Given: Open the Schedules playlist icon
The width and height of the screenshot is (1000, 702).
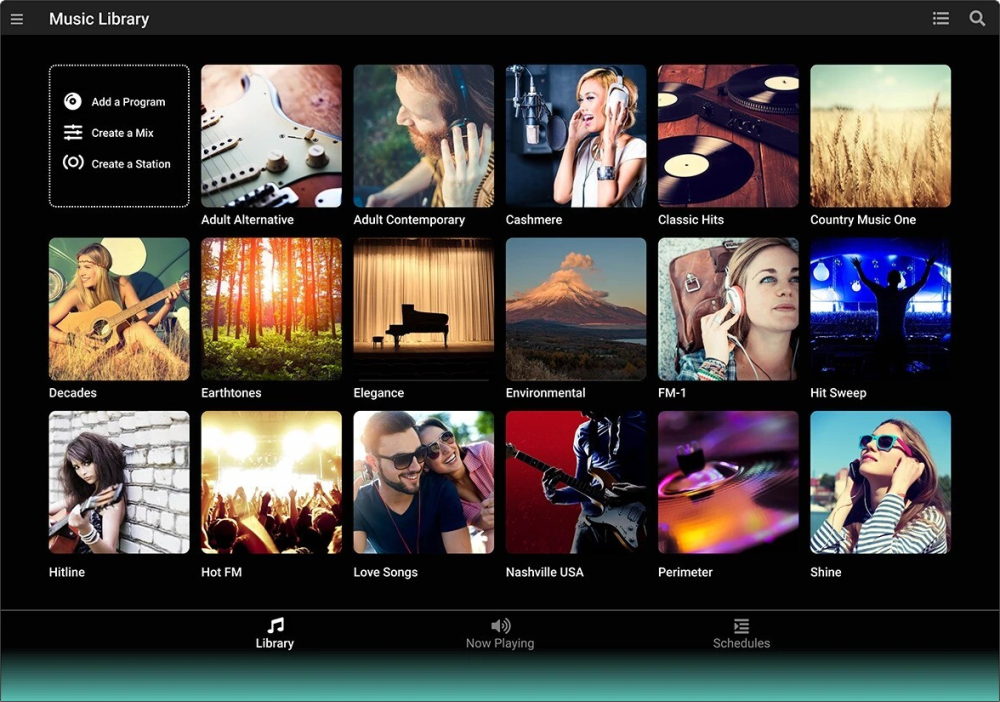Looking at the screenshot, I should click(x=741, y=626).
